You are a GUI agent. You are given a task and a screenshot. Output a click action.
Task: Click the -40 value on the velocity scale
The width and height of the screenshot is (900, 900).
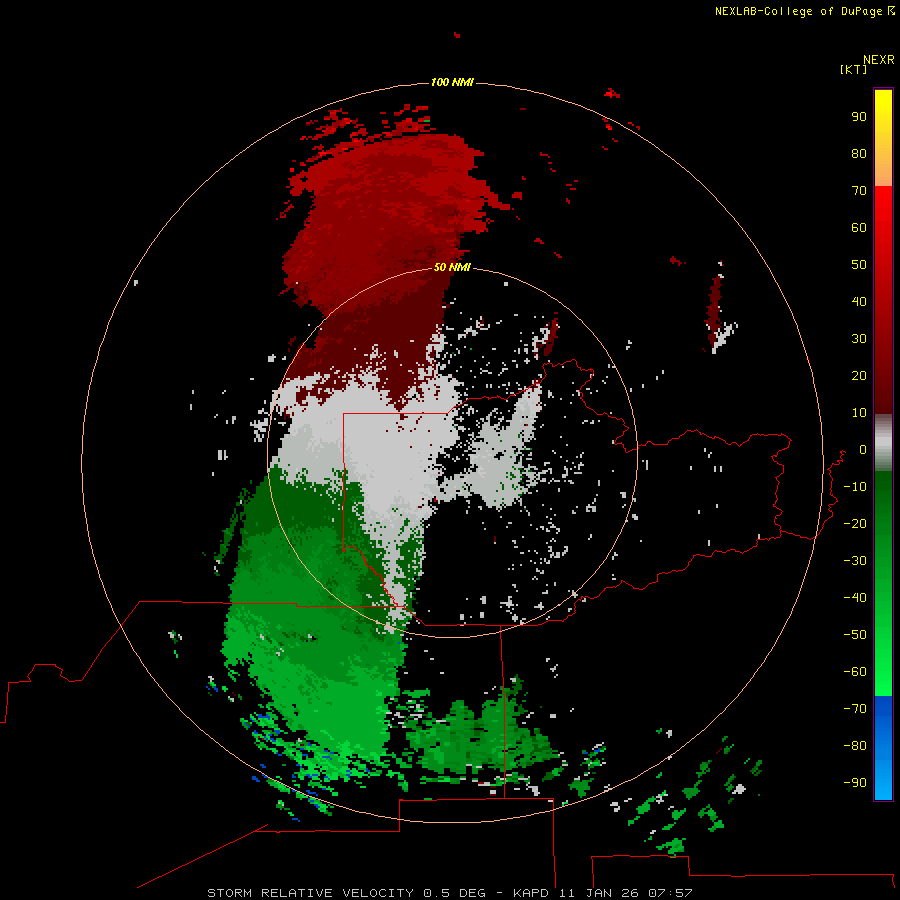tap(855, 598)
